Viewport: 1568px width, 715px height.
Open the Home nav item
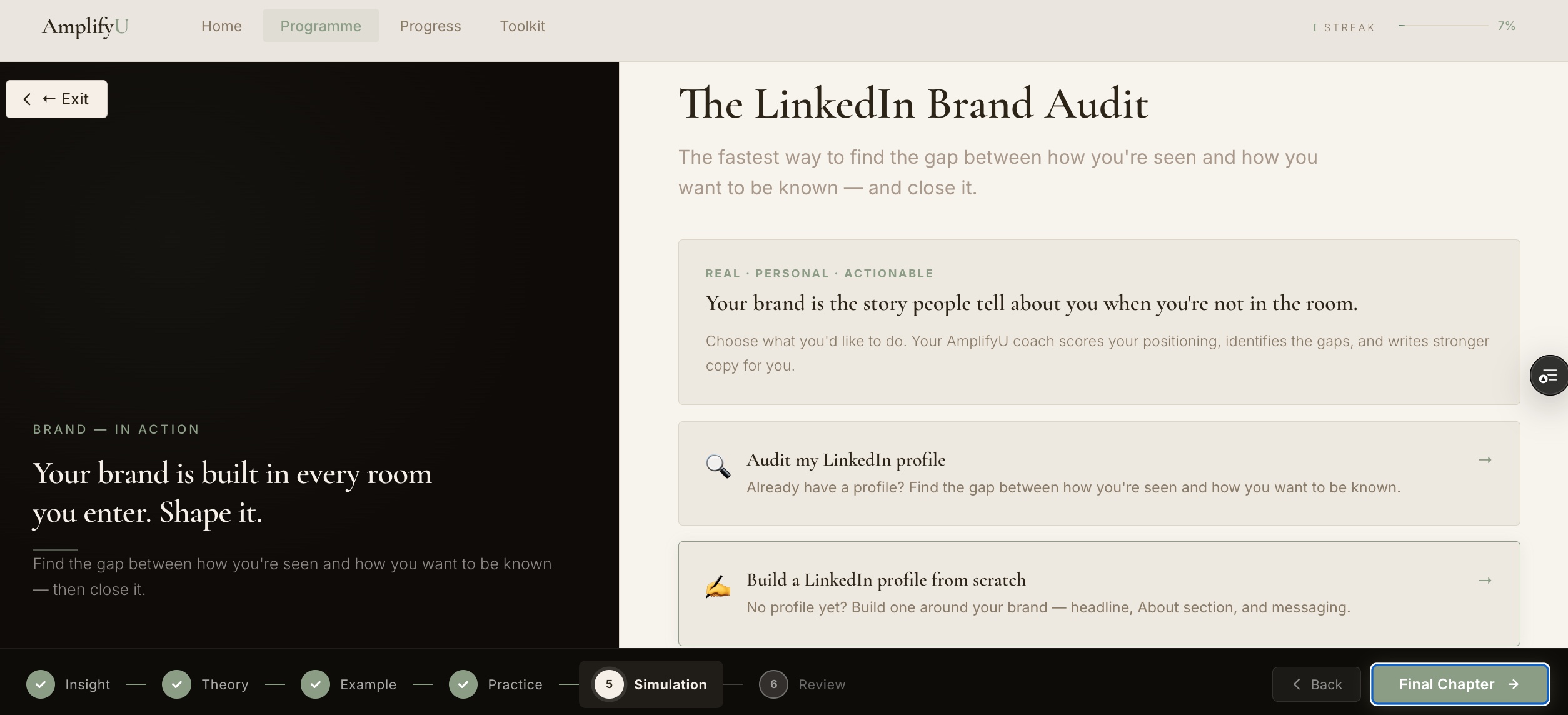[221, 26]
